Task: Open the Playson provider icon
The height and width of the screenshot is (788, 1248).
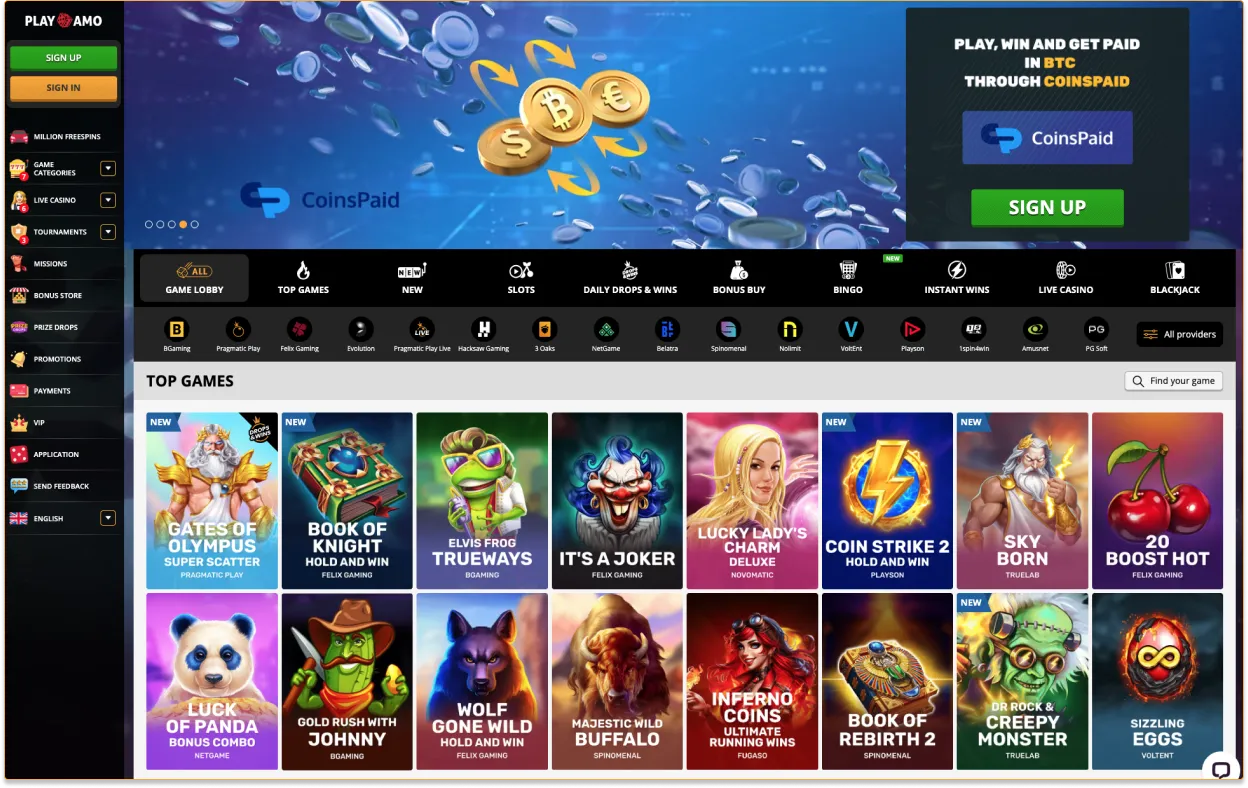Action: tap(912, 329)
